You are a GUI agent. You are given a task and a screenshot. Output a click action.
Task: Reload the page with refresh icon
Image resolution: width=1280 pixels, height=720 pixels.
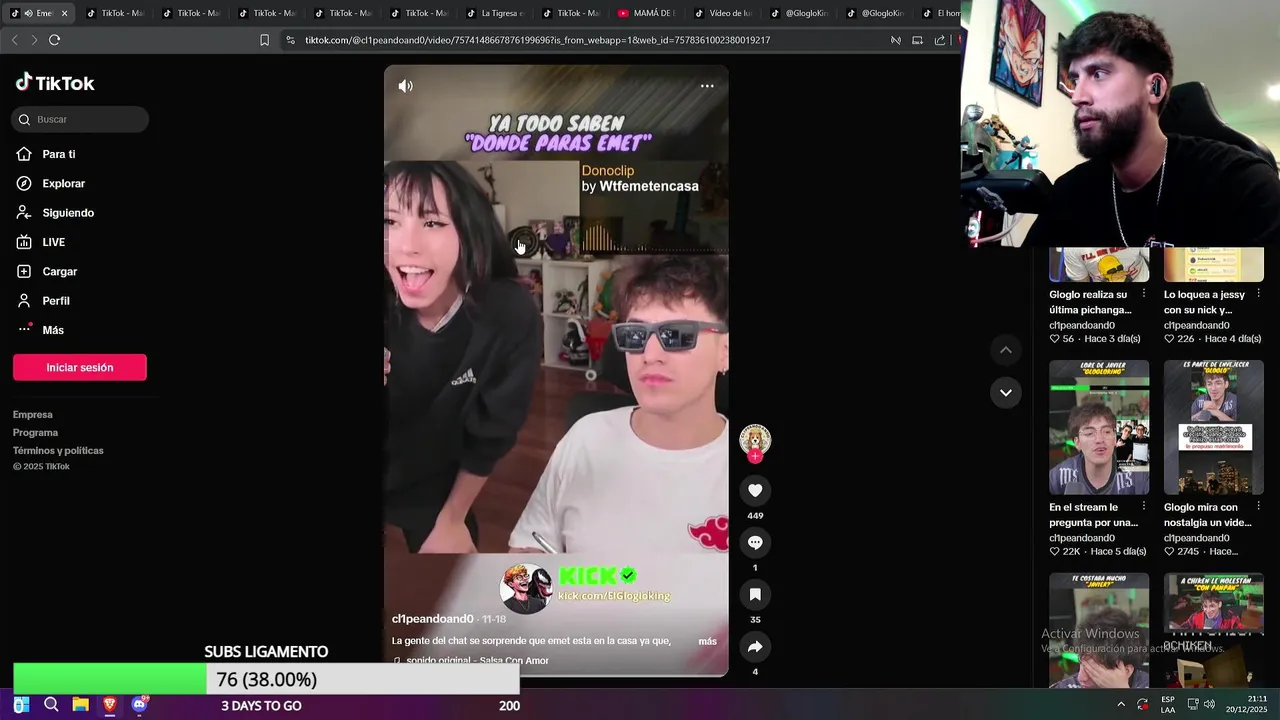pyautogui.click(x=54, y=40)
